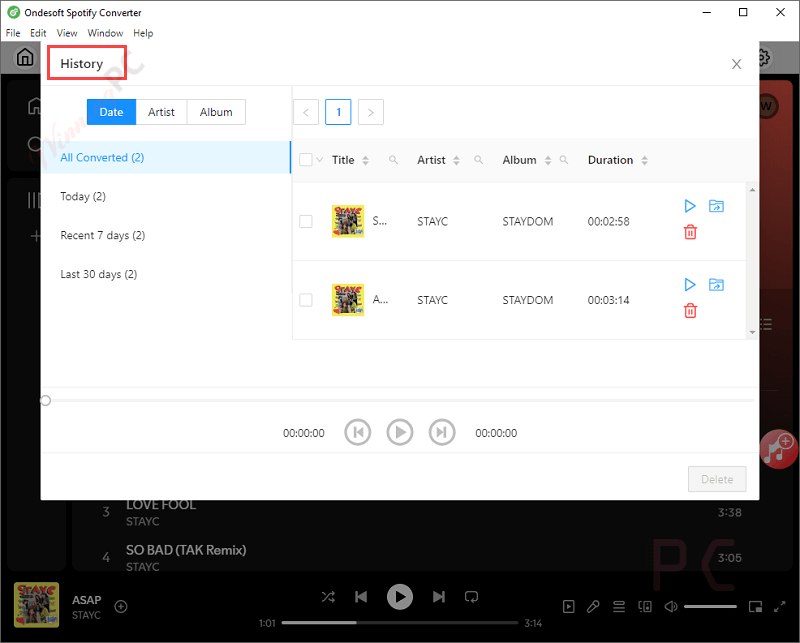Open the File menu
800x643 pixels.
point(13,33)
